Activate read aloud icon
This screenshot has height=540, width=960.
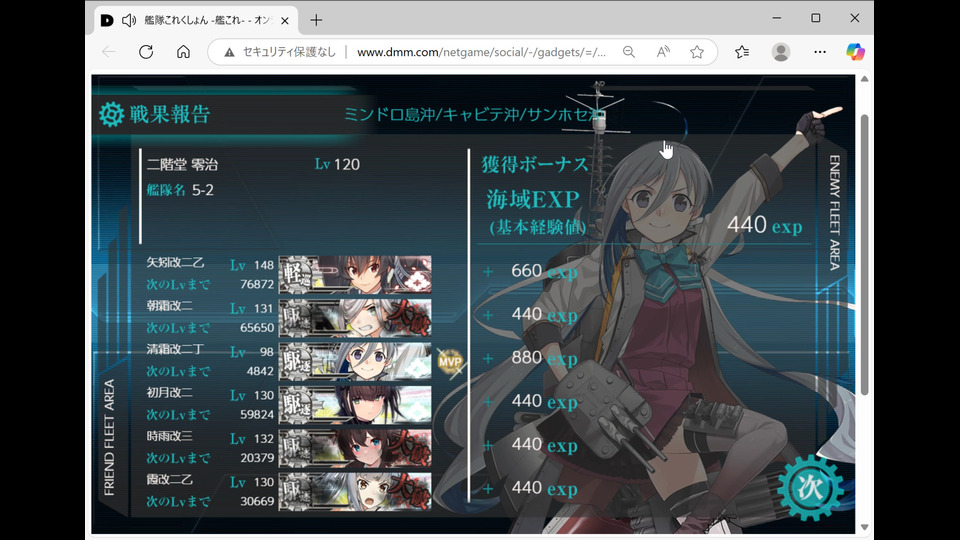tap(662, 52)
